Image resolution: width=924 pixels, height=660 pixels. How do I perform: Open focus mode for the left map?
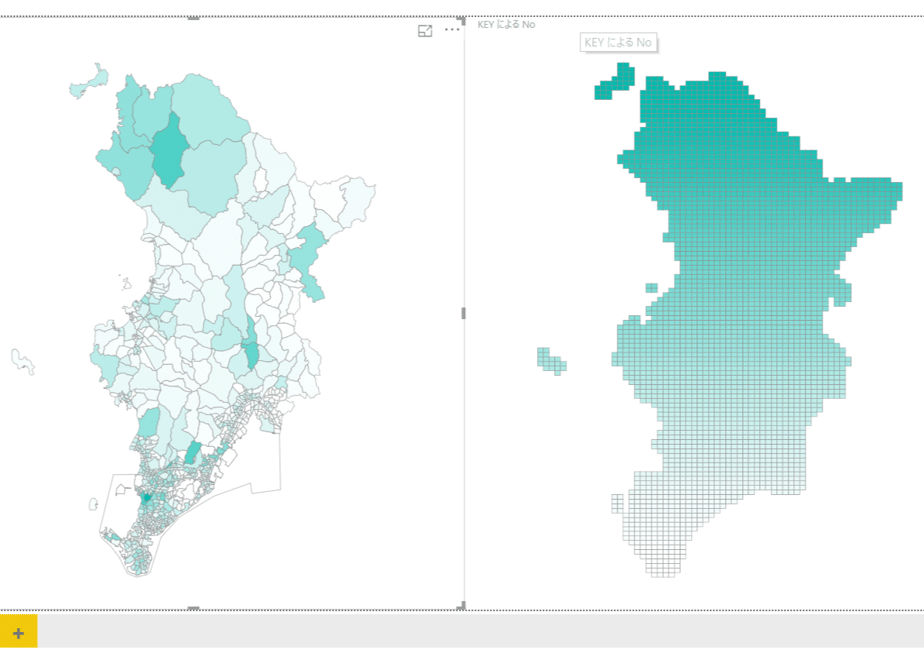pyautogui.click(x=425, y=31)
